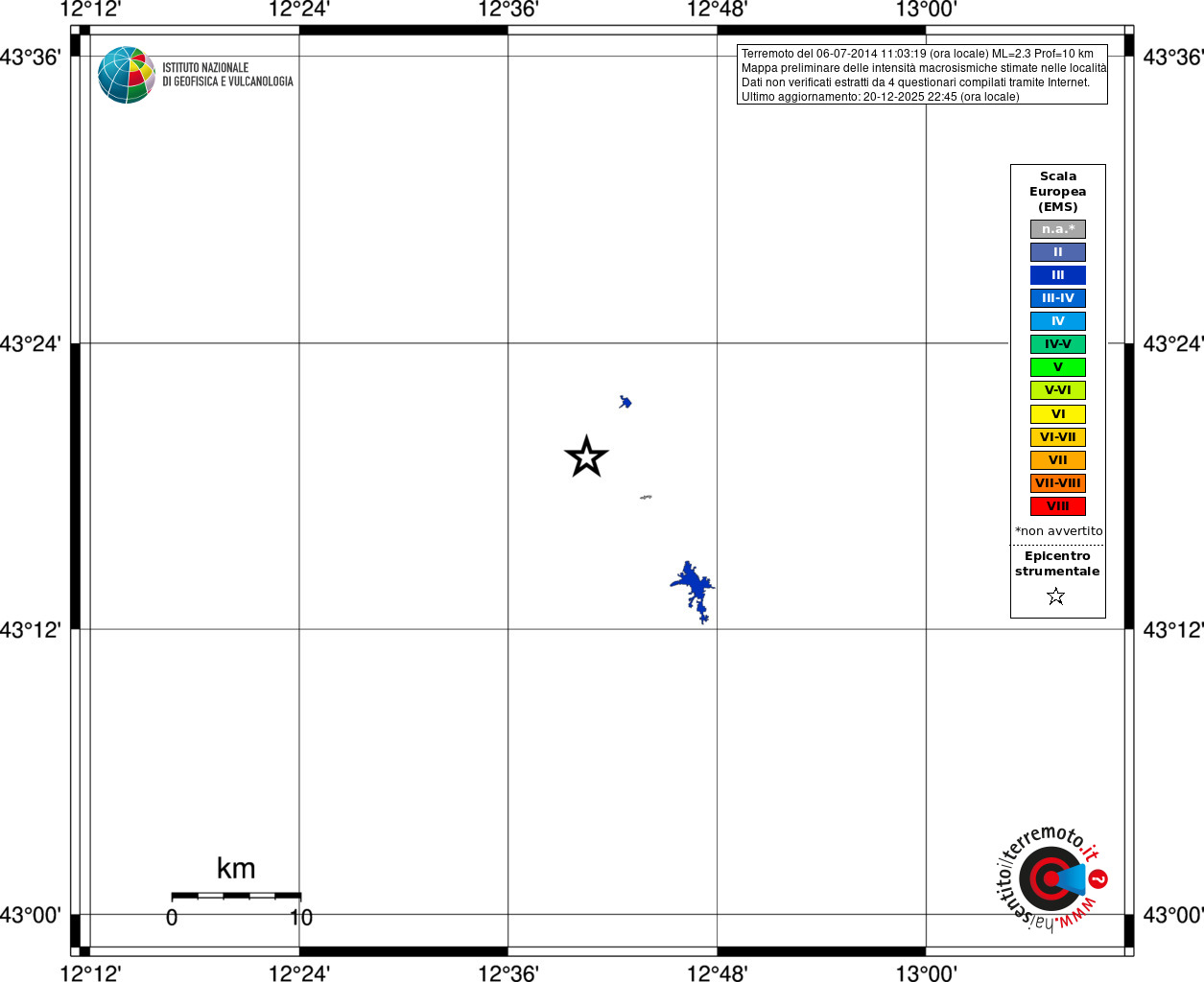1204x982 pixels.
Task: Click the INGV globe logo
Action: (x=127, y=75)
